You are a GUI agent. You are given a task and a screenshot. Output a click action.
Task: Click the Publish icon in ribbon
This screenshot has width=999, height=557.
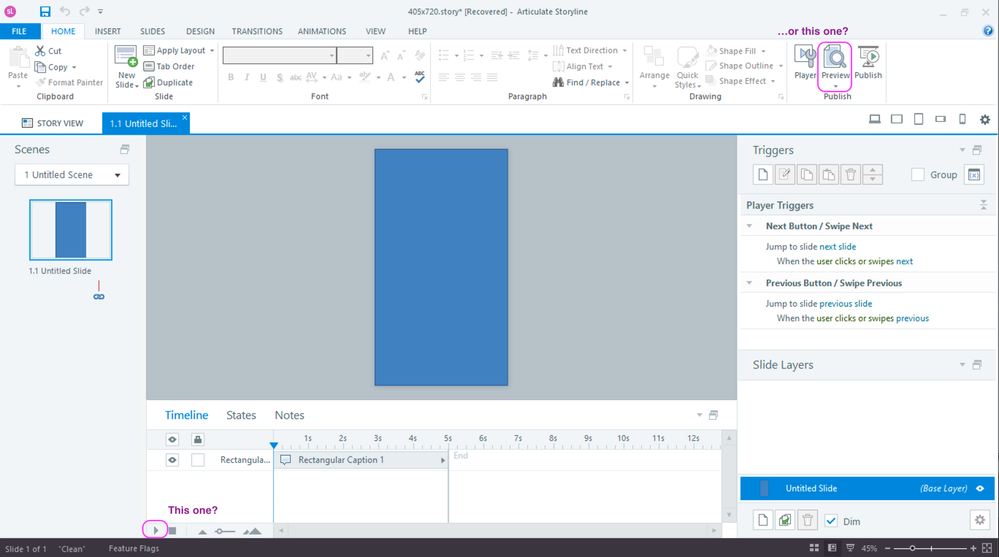(x=868, y=62)
